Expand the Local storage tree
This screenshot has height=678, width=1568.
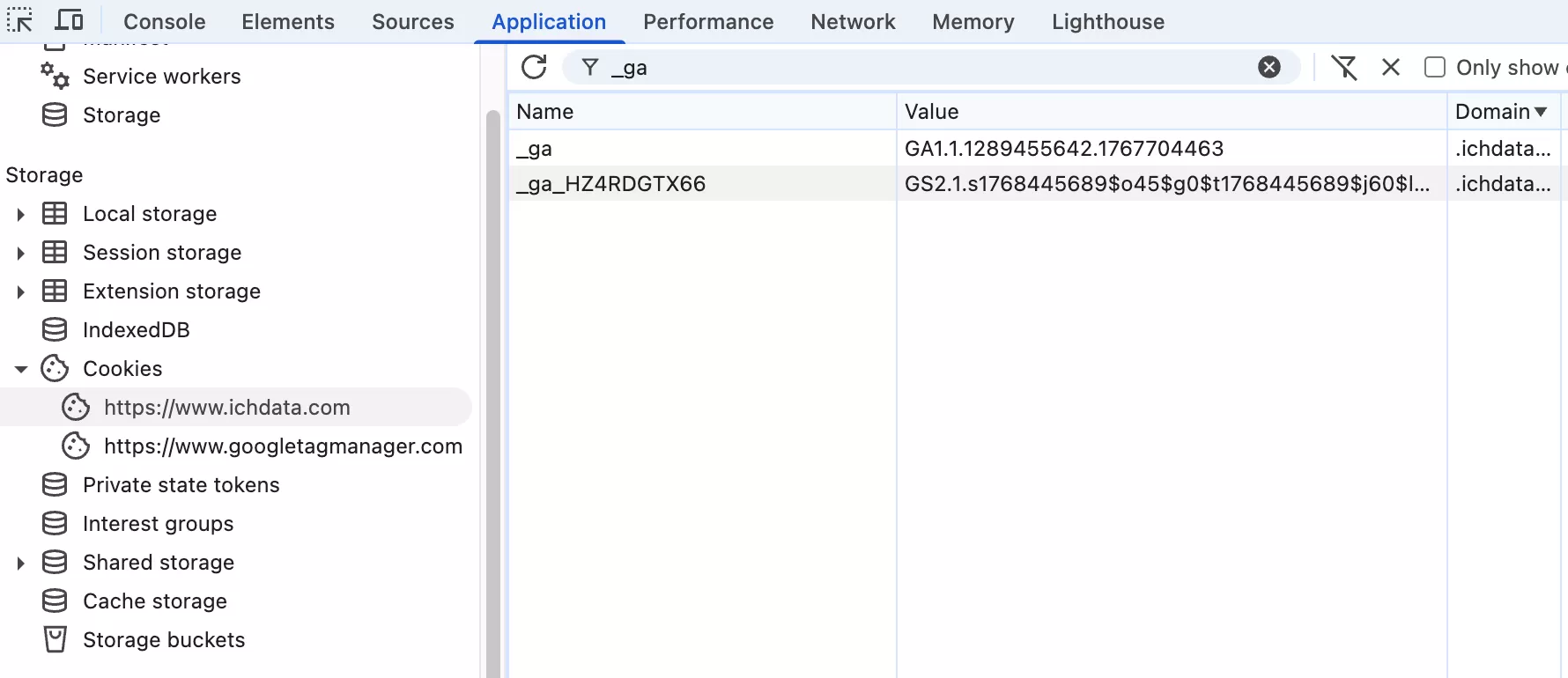(x=21, y=214)
